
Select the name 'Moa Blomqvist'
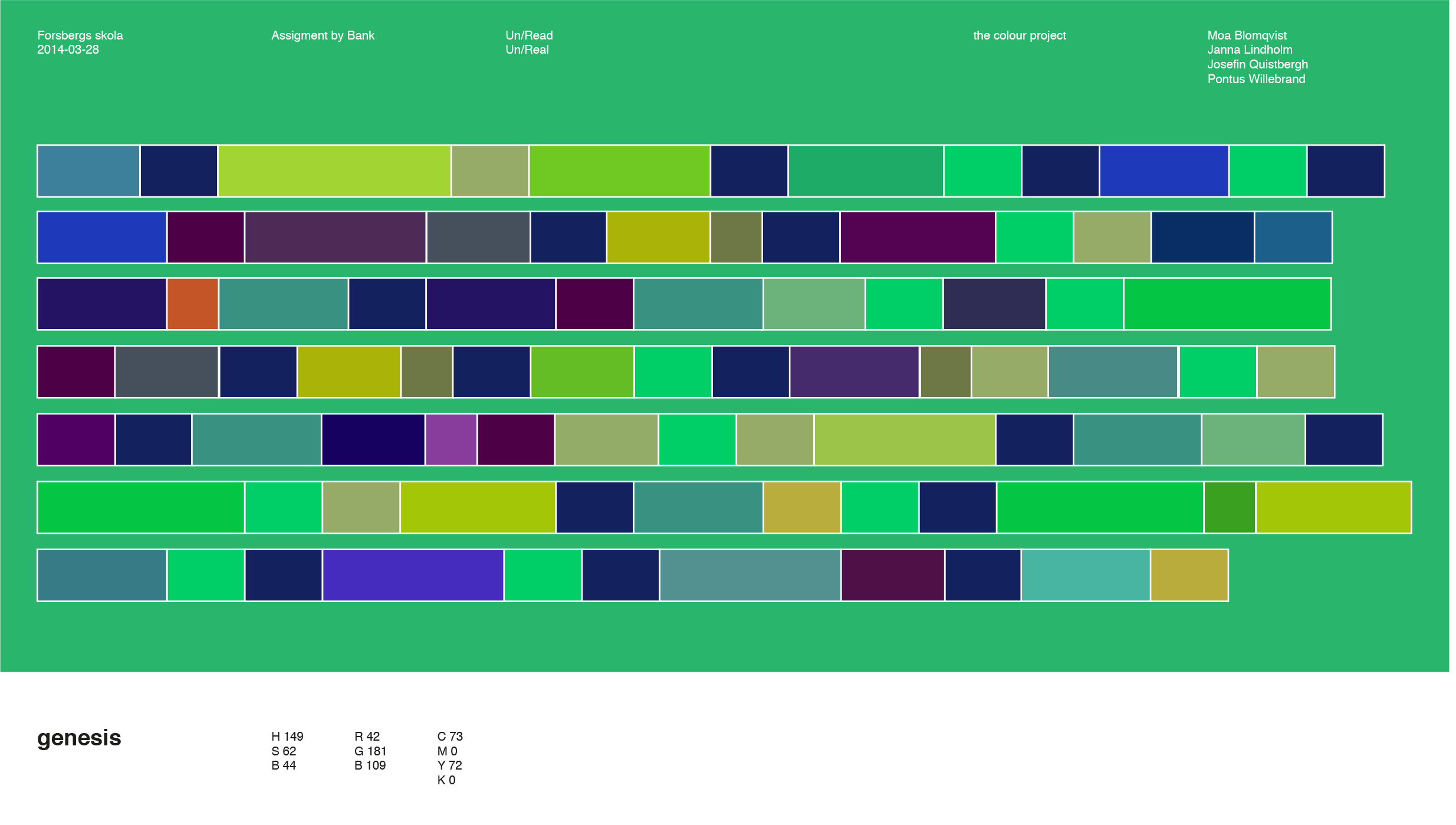(x=1247, y=35)
